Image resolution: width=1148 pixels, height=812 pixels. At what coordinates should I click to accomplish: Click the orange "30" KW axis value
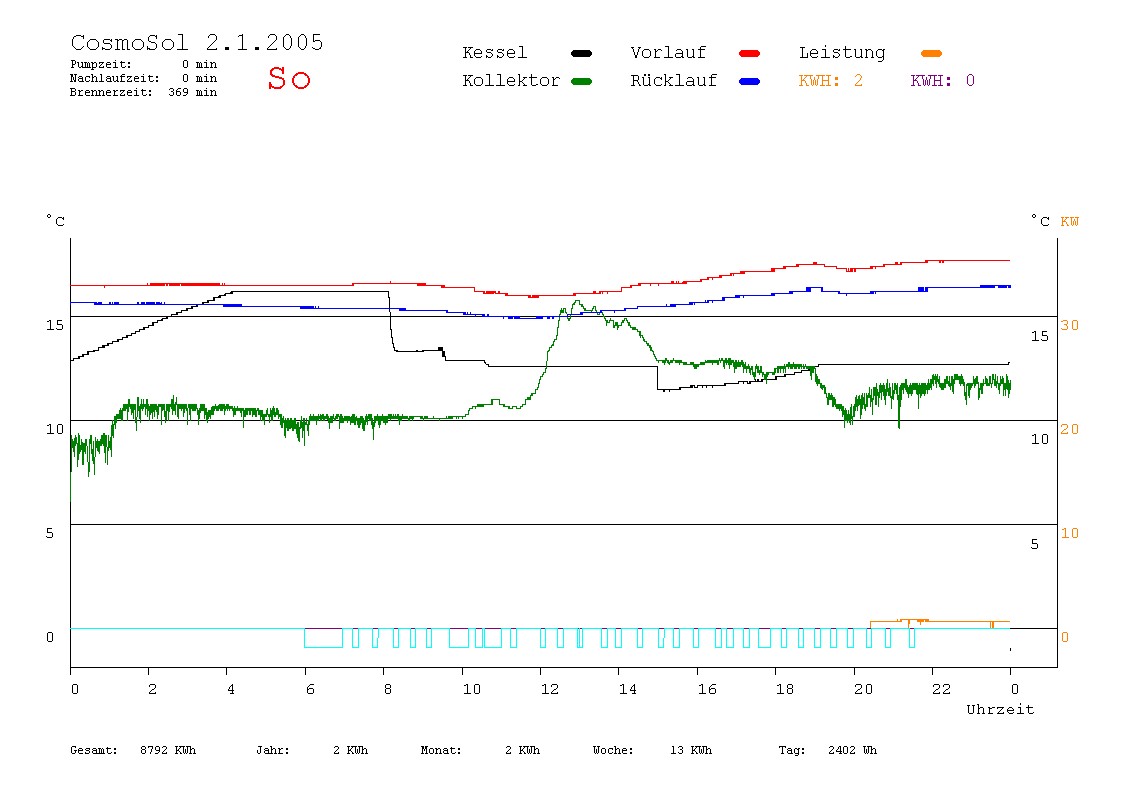pyautogui.click(x=1070, y=325)
